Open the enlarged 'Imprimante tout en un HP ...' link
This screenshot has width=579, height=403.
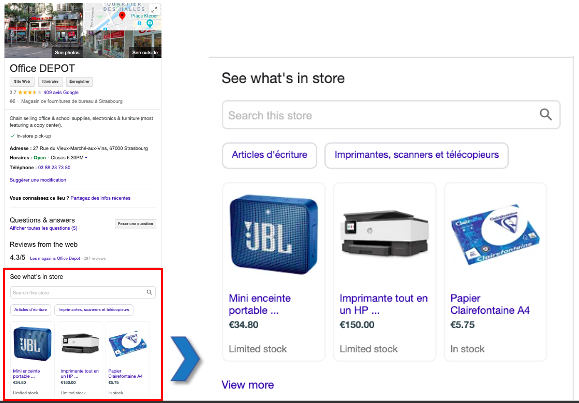384,304
